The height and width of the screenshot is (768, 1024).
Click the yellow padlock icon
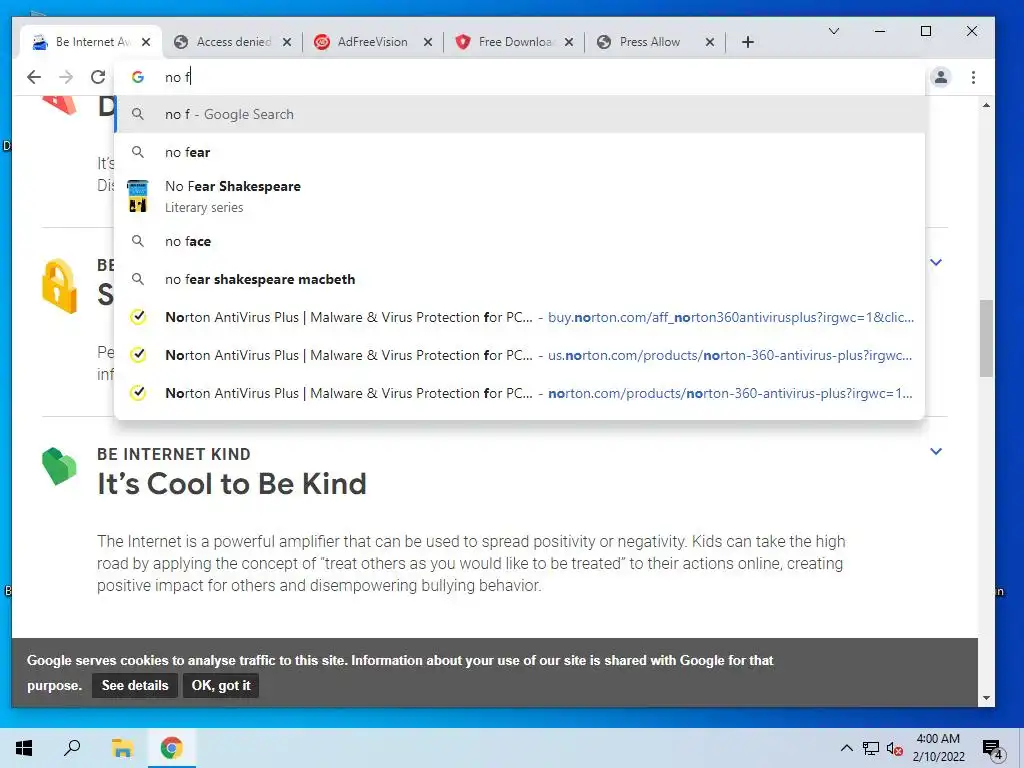pos(59,286)
